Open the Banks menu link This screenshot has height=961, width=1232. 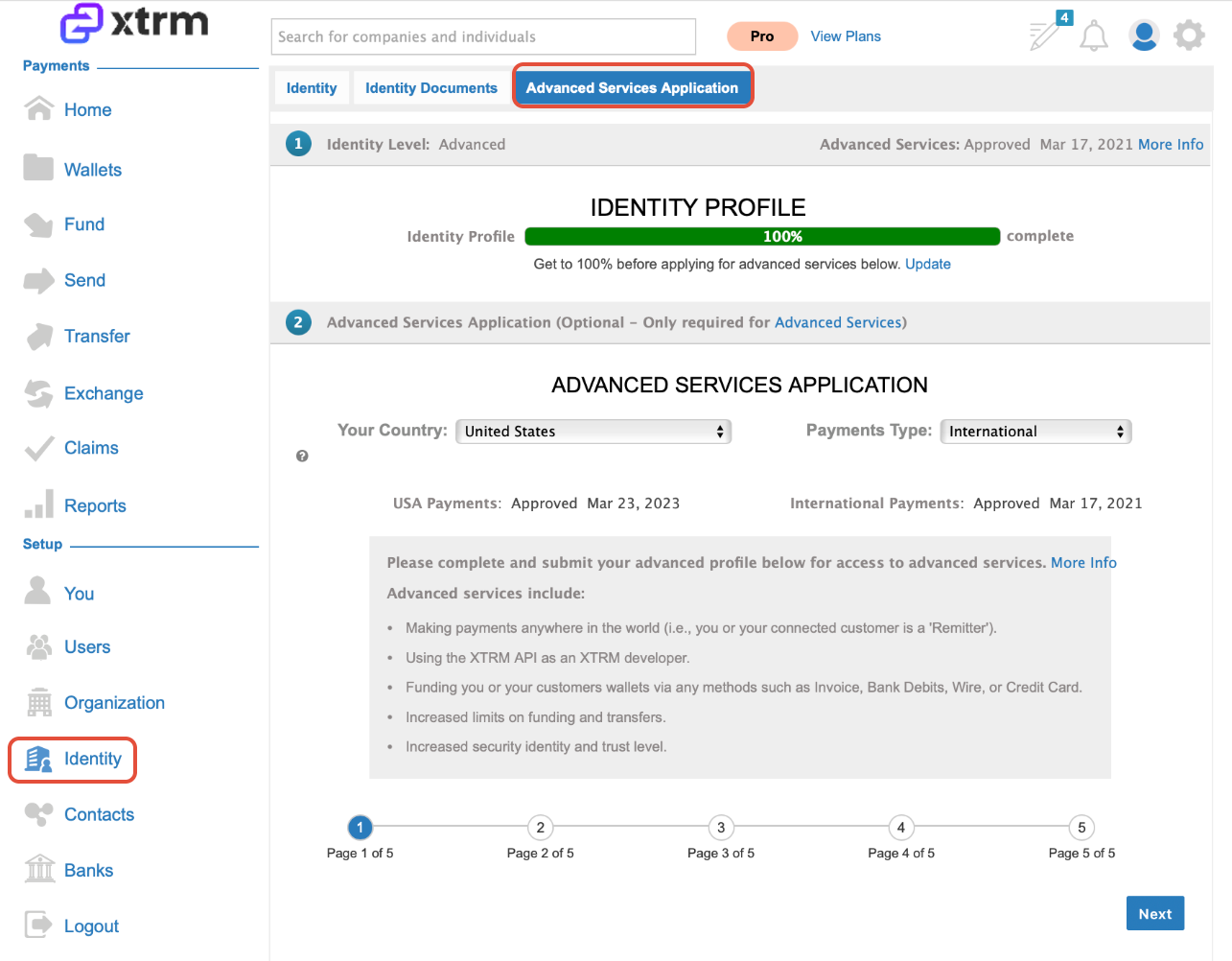coord(88,870)
